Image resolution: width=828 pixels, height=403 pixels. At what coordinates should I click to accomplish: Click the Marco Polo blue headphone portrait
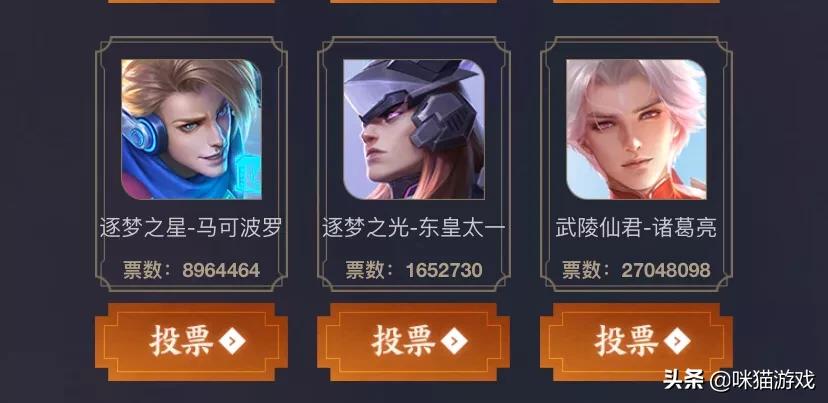[x=191, y=129]
